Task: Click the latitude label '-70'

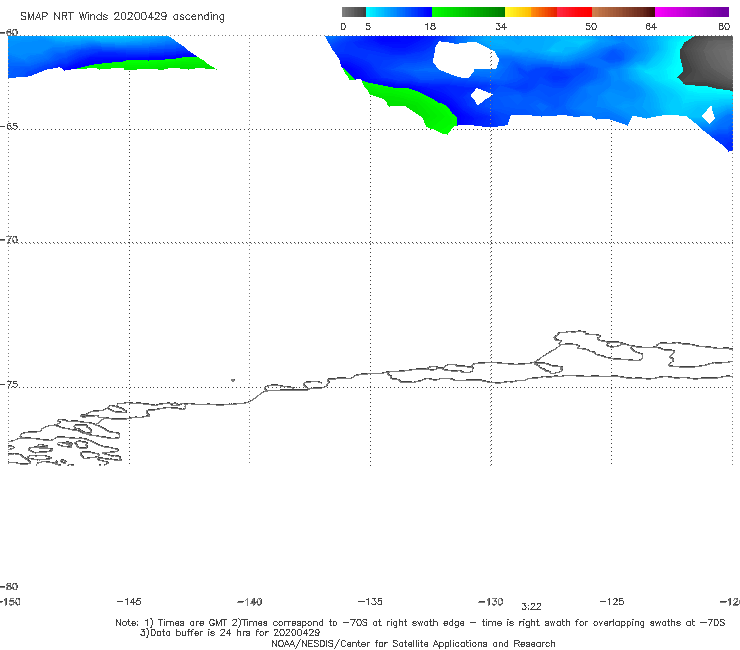Action: (9, 240)
